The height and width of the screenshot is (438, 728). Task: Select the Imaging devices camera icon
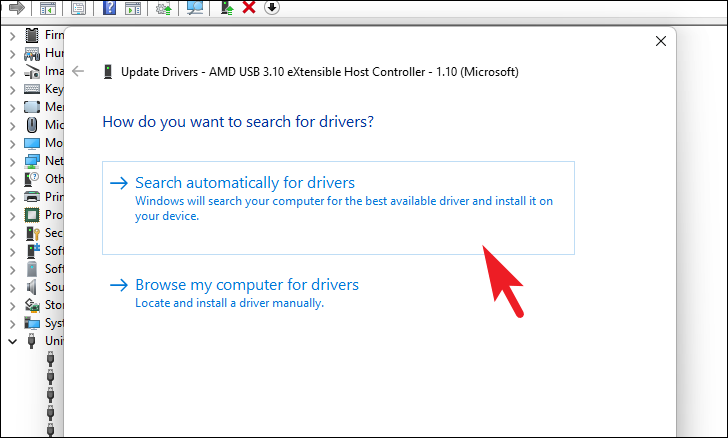coord(32,72)
